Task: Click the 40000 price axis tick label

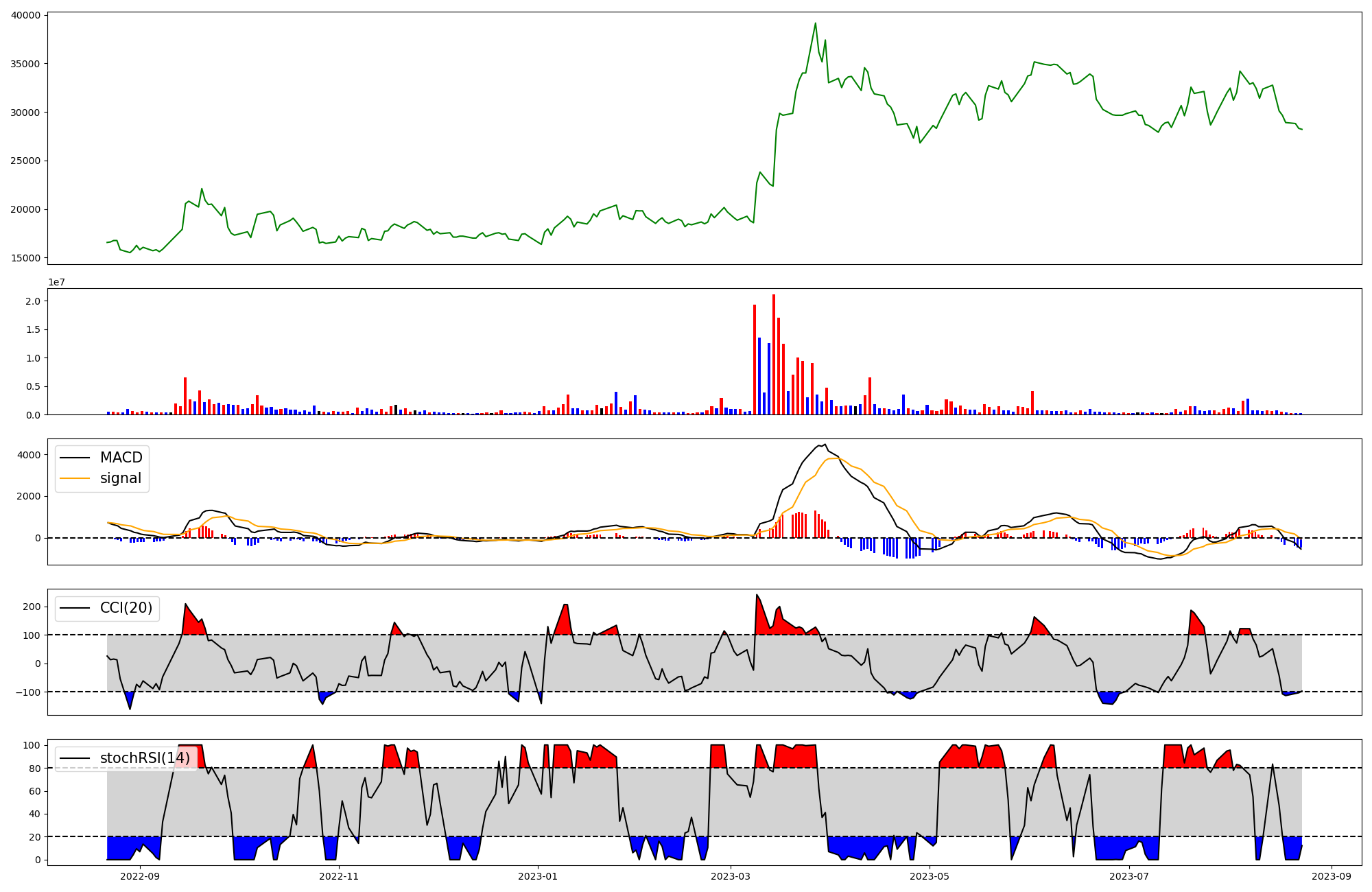Action: [25, 15]
